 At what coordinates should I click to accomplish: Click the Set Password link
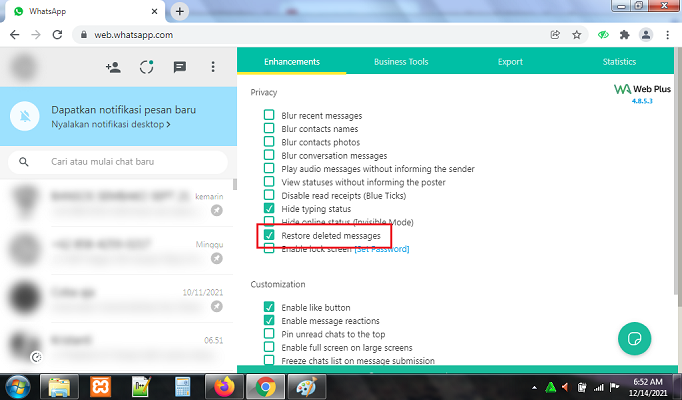(382, 249)
